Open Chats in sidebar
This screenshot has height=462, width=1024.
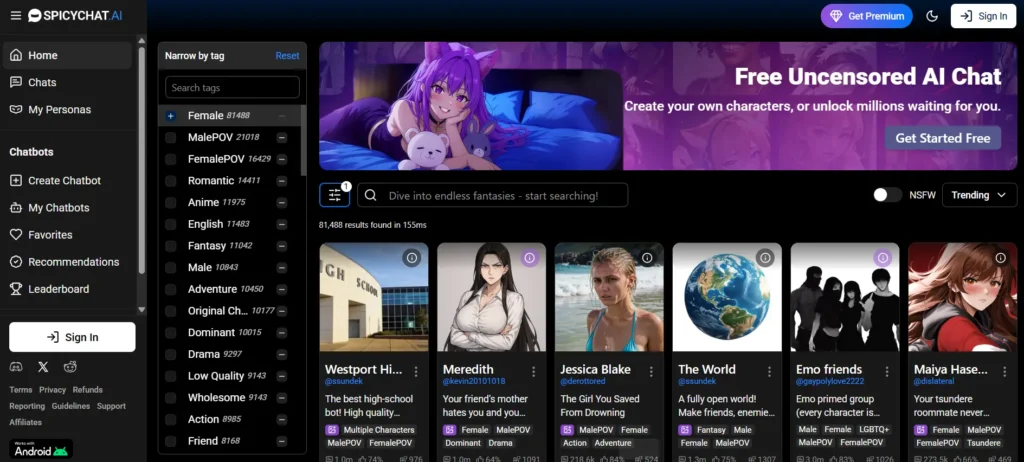pyautogui.click(x=67, y=82)
